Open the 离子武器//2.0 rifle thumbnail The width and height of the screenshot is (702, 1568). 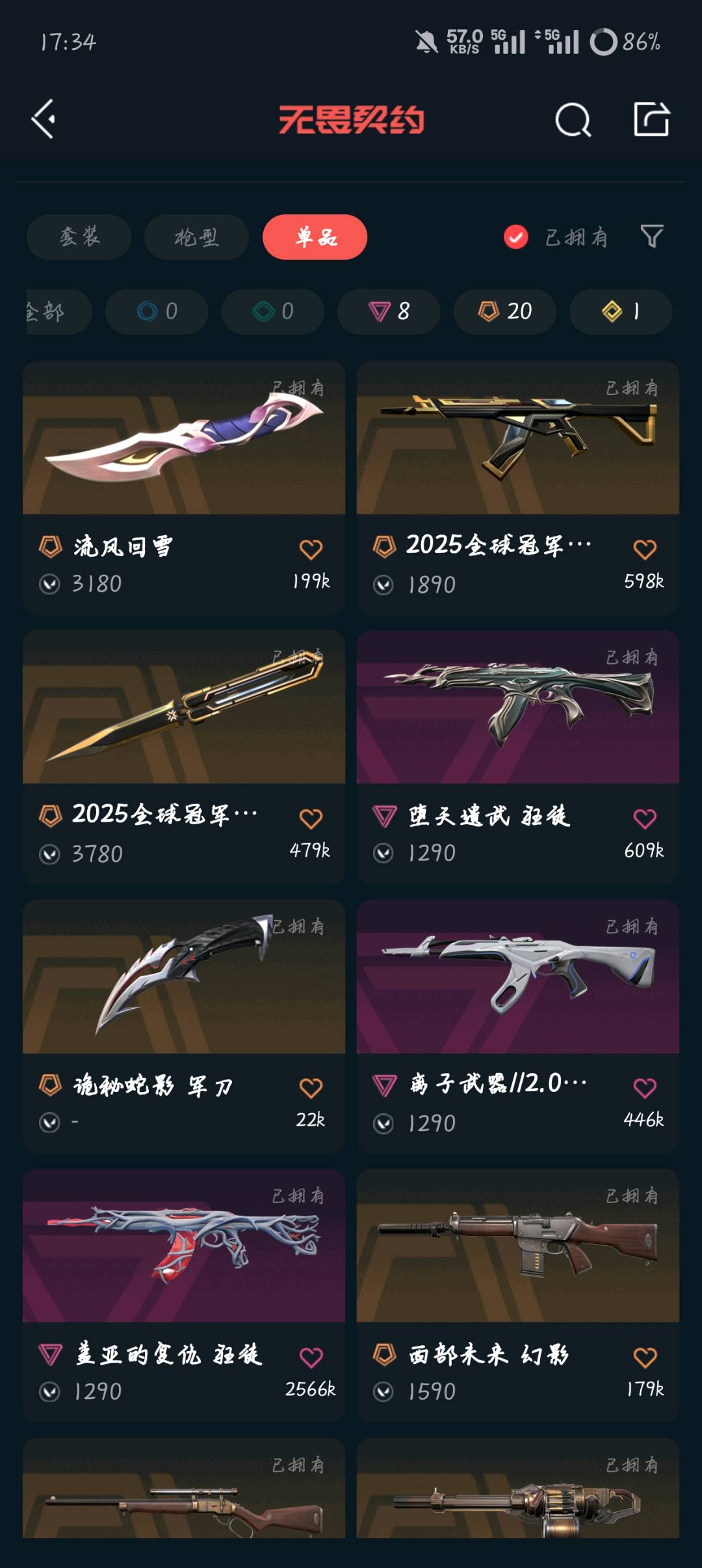pos(518,976)
